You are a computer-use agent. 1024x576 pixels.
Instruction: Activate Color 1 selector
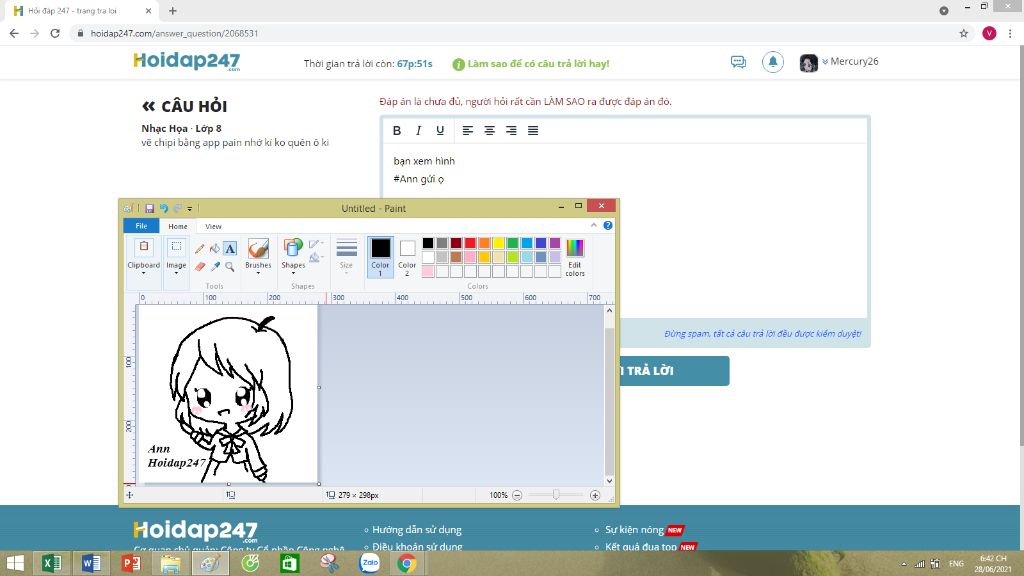click(x=380, y=257)
